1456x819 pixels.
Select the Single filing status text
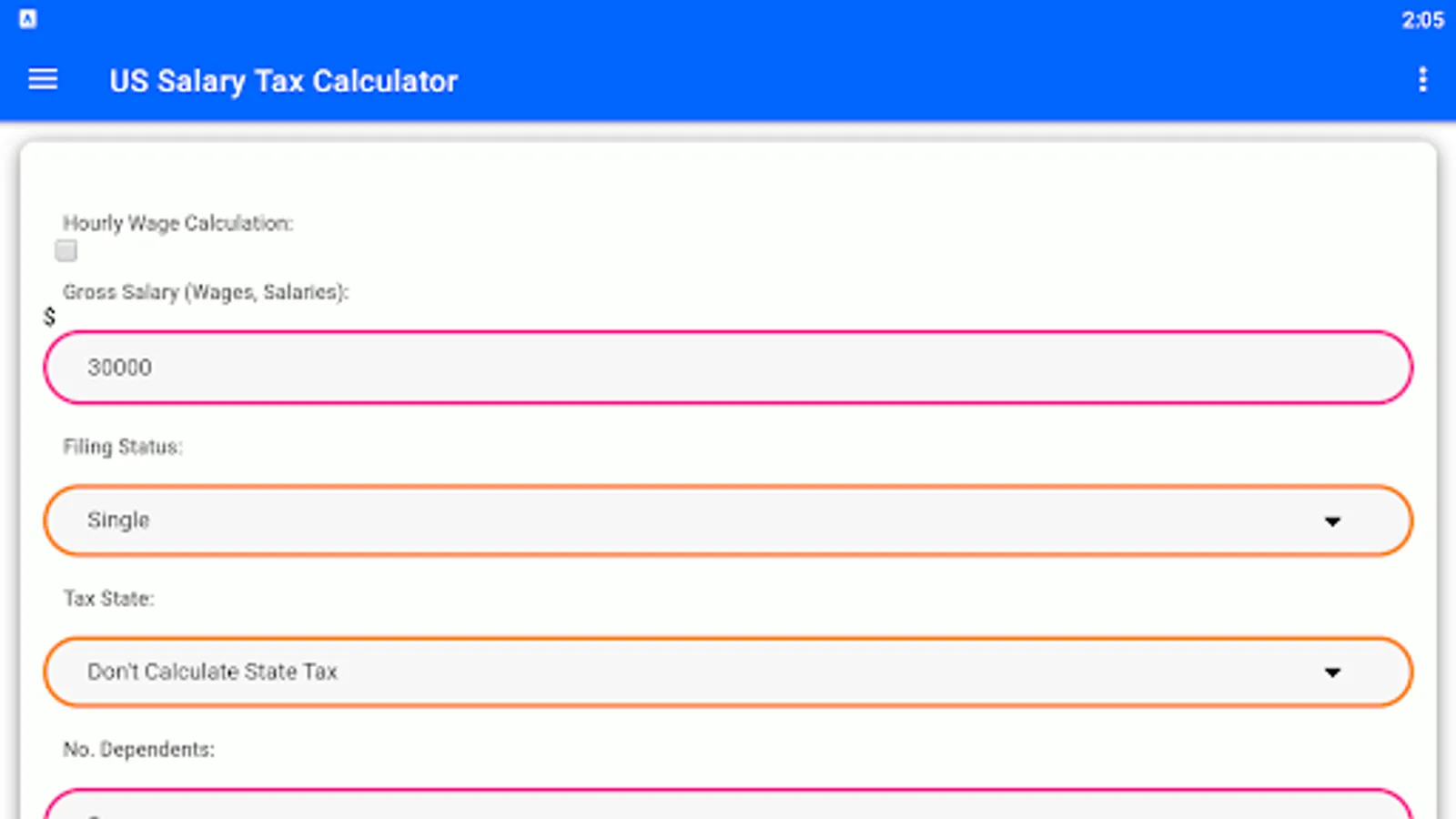118,521
